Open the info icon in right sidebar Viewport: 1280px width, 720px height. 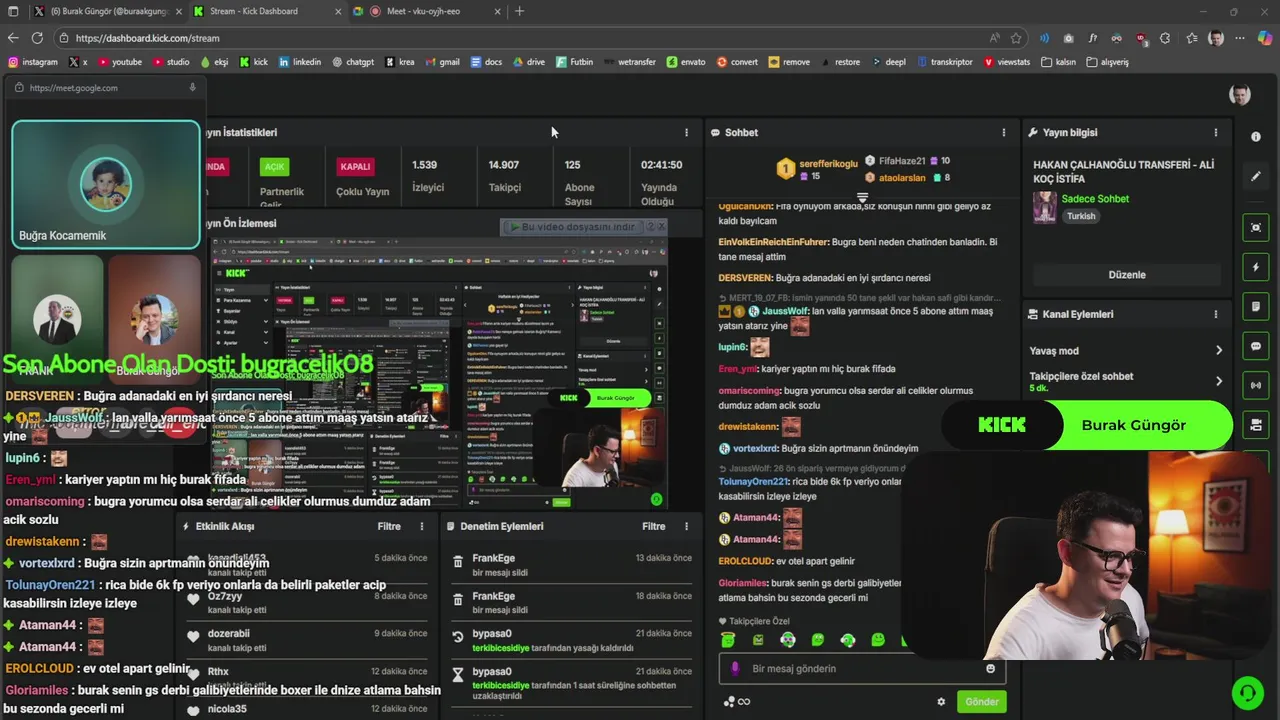point(1256,136)
